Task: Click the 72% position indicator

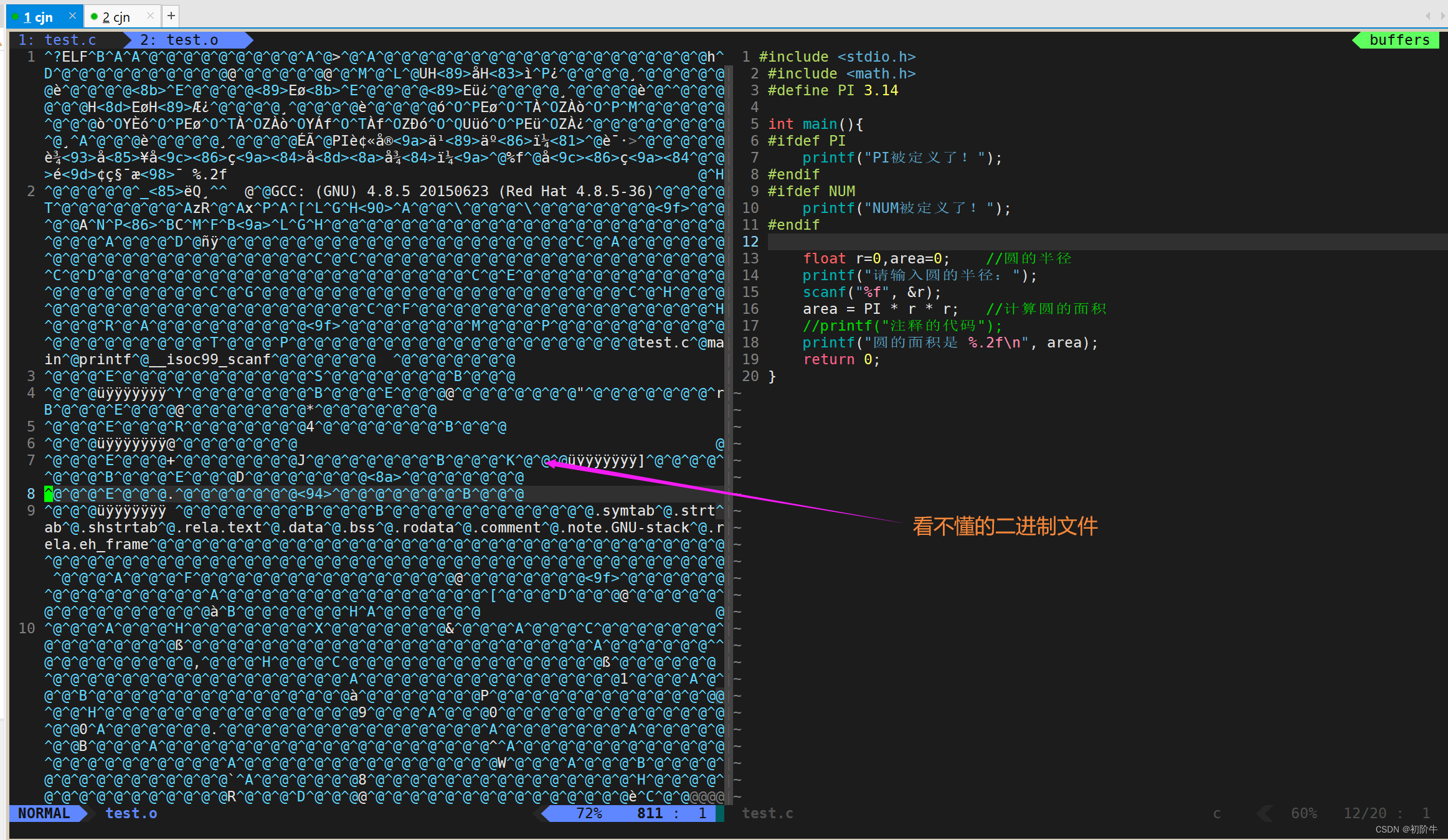Action: (589, 813)
